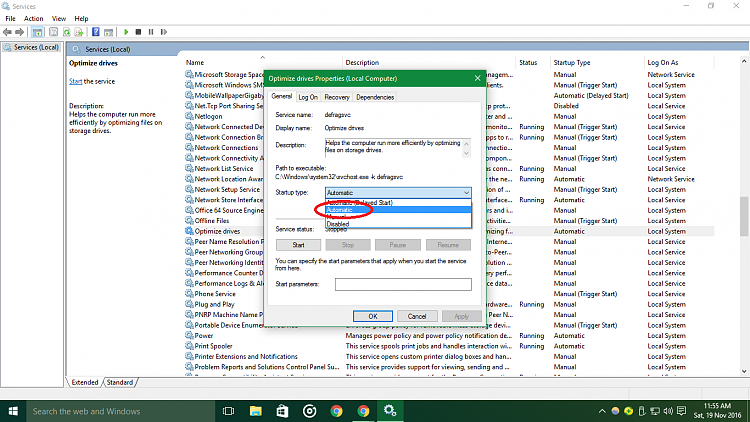Open File Explorer from the taskbar
Image resolution: width=750 pixels, height=422 pixels.
click(x=255, y=411)
